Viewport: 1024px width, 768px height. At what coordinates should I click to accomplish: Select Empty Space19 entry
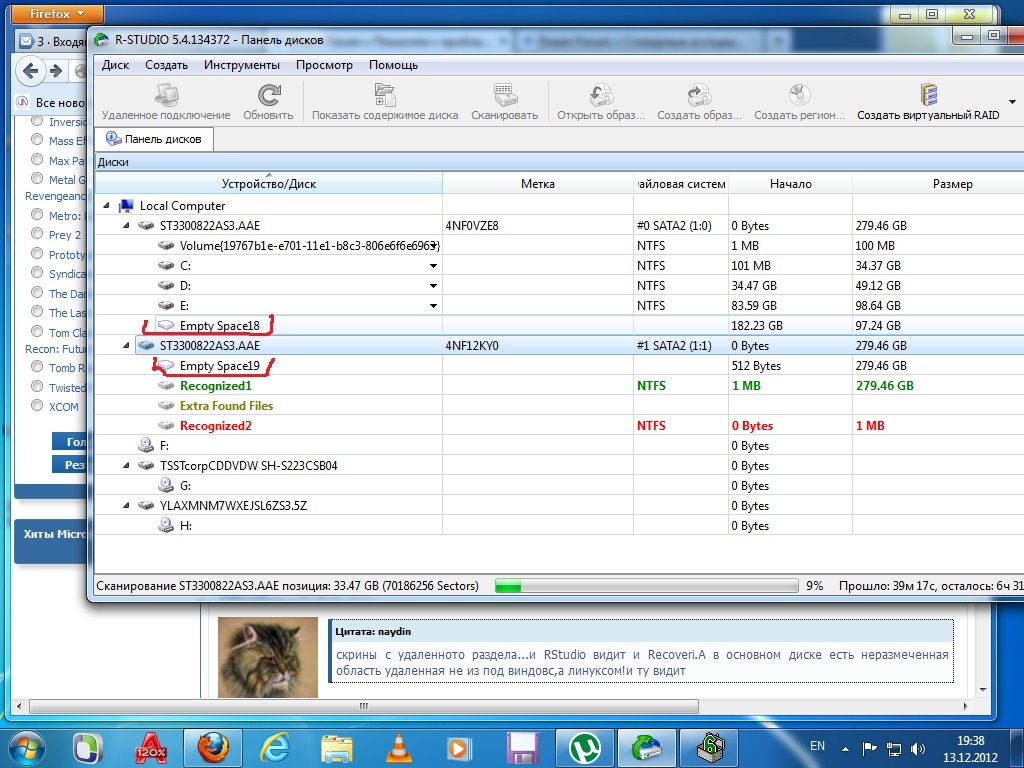click(219, 366)
